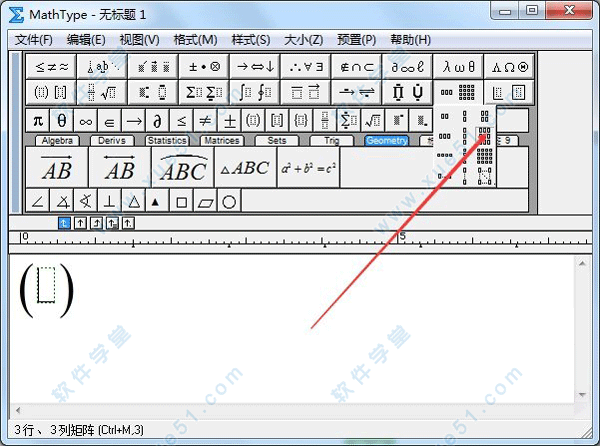Insert the partial derivative symbol from small bar
Viewport: 600px width, 446px height.
(x=157, y=121)
